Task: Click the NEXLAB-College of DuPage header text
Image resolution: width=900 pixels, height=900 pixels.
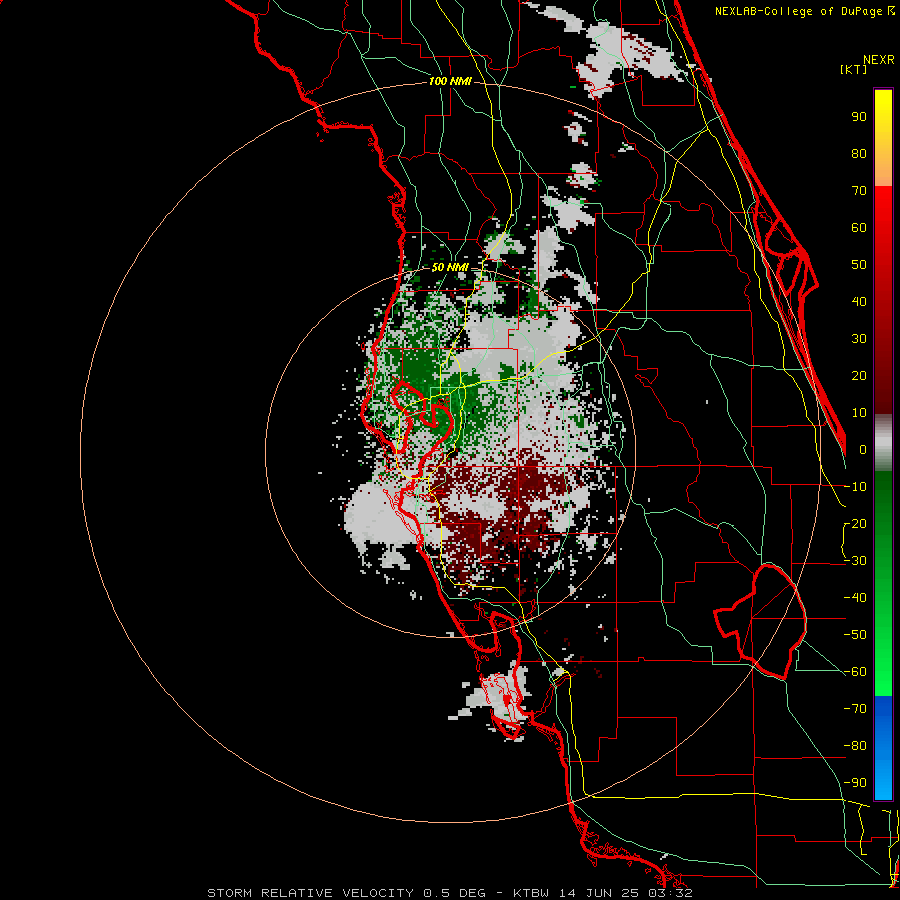Action: tap(804, 11)
